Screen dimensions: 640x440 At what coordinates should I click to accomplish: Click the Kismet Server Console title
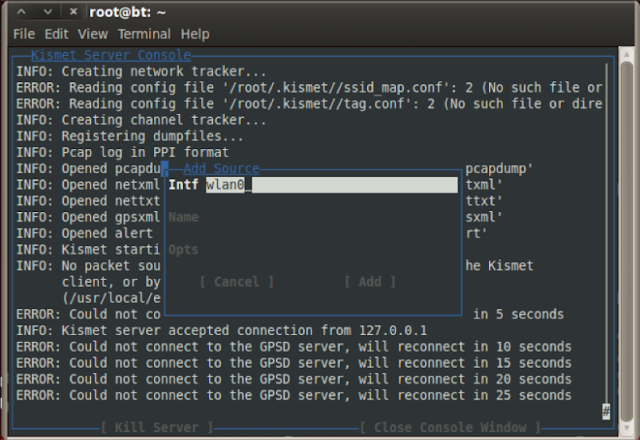[111, 55]
